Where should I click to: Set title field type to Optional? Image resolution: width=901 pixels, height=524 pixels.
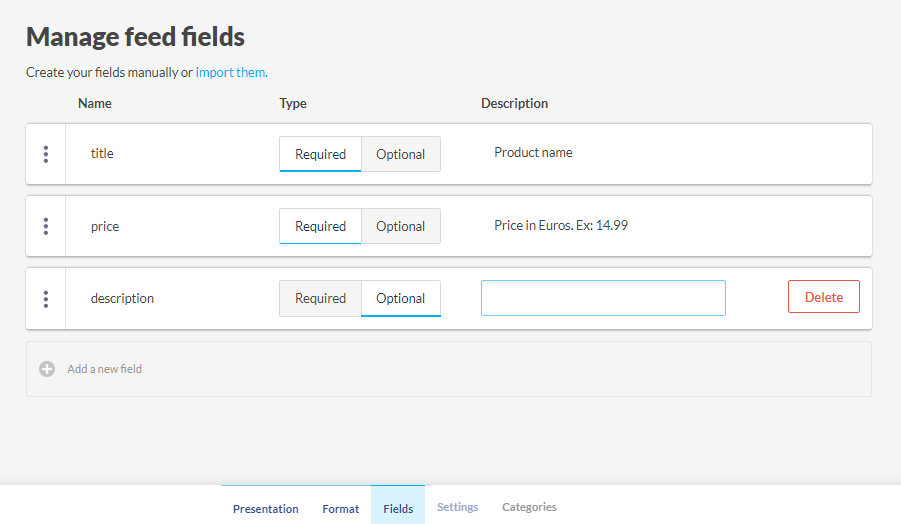(400, 154)
